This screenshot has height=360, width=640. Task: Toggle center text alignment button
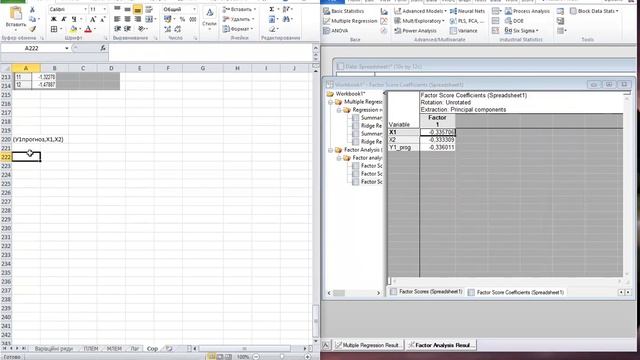[x=127, y=19]
